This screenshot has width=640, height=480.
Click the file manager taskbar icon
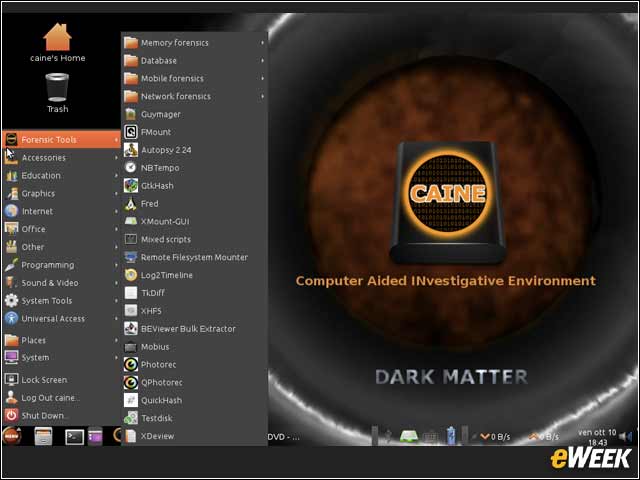[x=43, y=436]
